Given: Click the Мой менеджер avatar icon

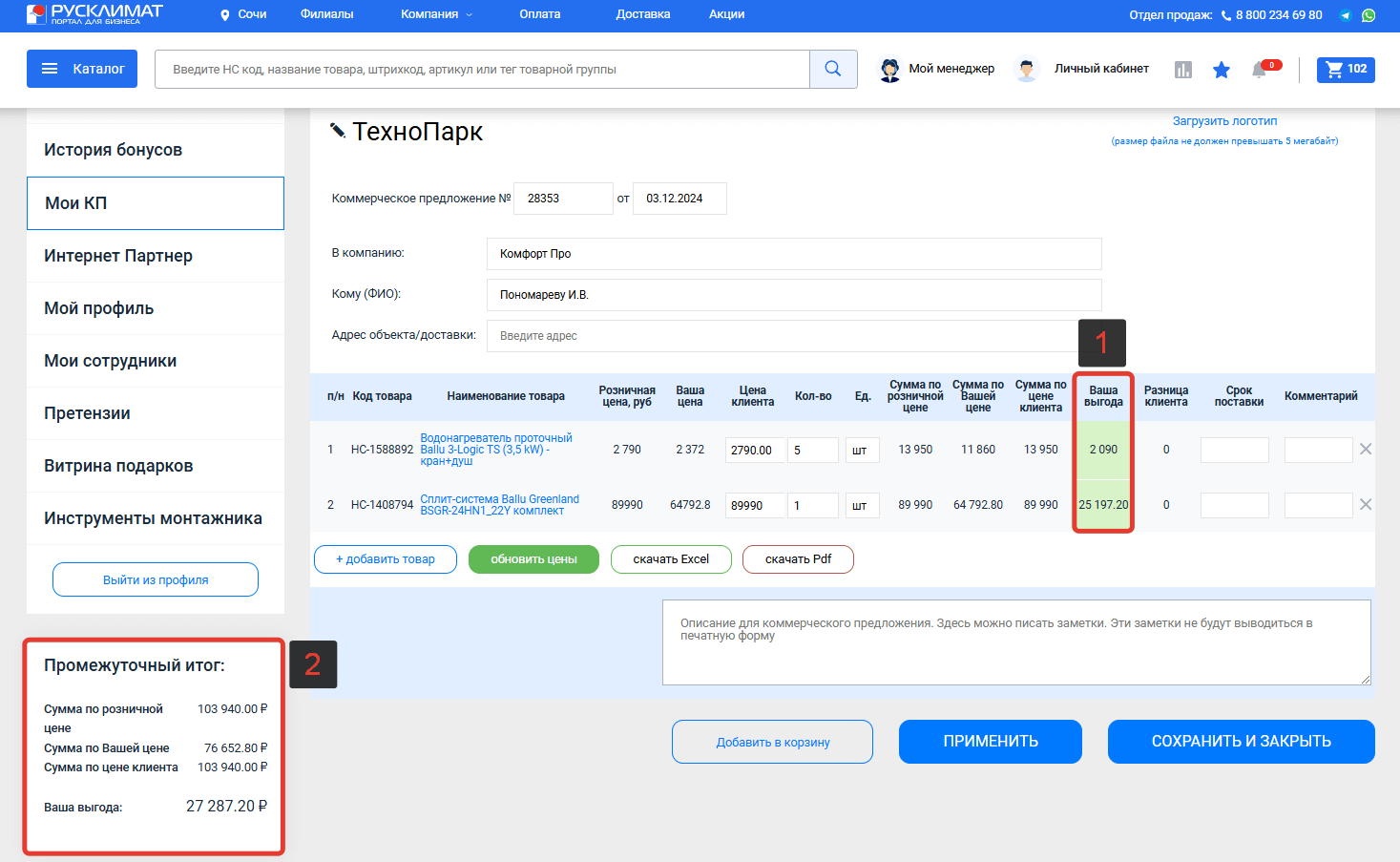Looking at the screenshot, I should [889, 70].
